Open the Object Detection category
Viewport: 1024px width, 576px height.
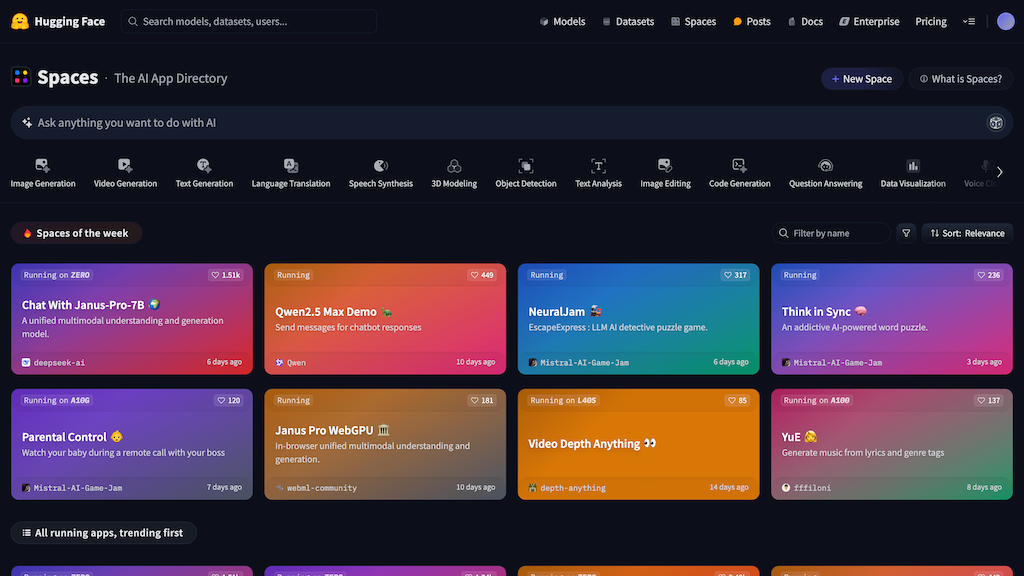pos(526,173)
